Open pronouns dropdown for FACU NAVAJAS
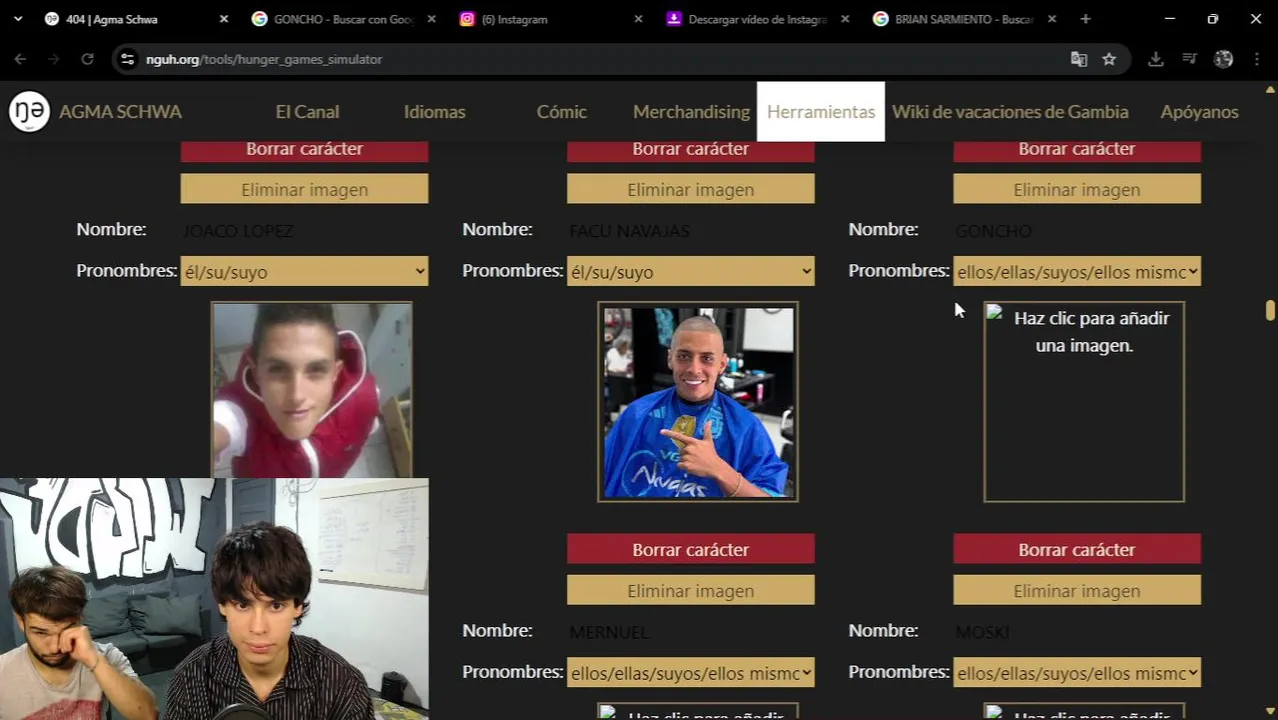This screenshot has width=1278, height=720. (690, 271)
